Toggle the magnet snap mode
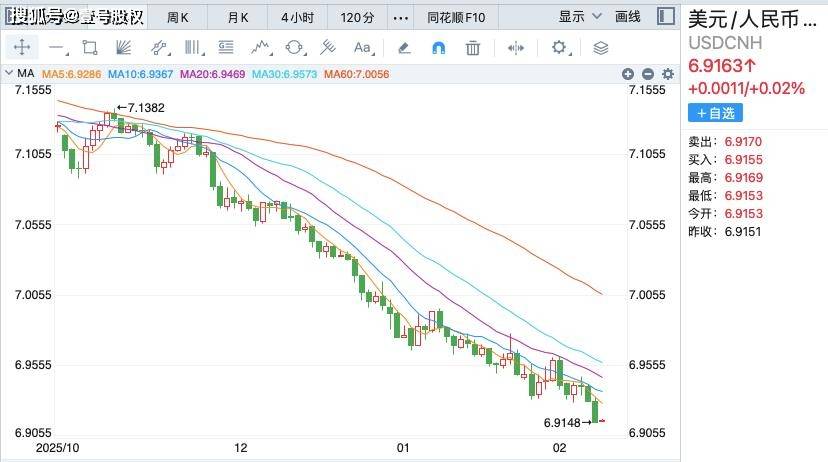The width and height of the screenshot is (828, 462). click(x=438, y=47)
